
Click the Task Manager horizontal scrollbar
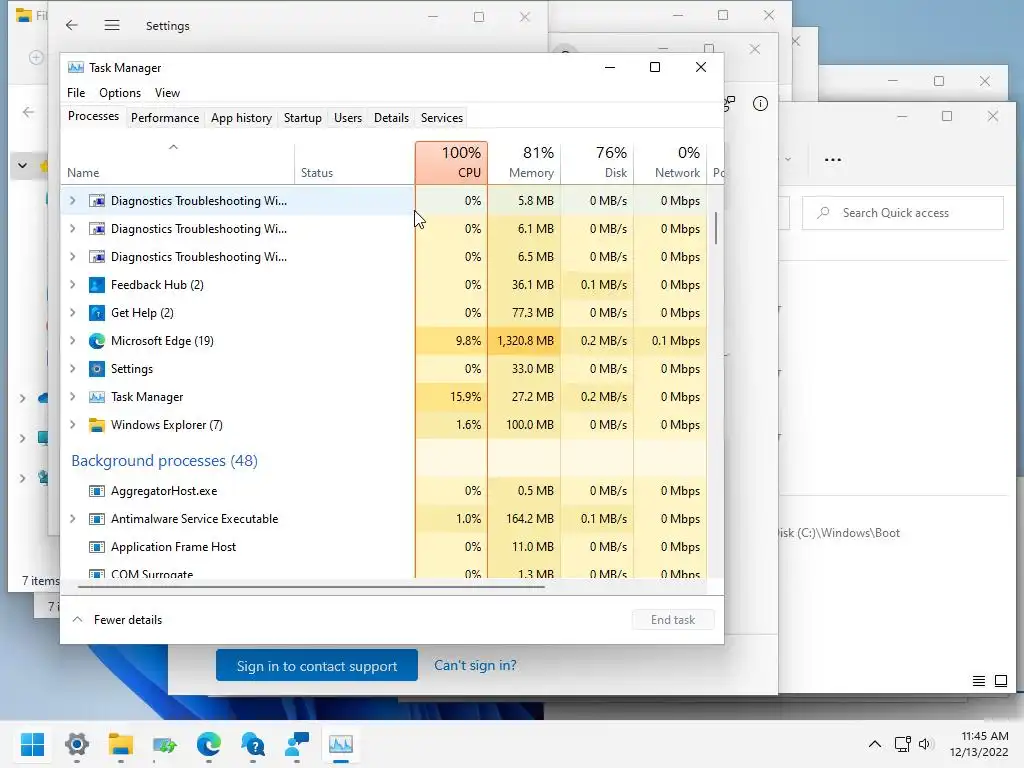[311, 587]
